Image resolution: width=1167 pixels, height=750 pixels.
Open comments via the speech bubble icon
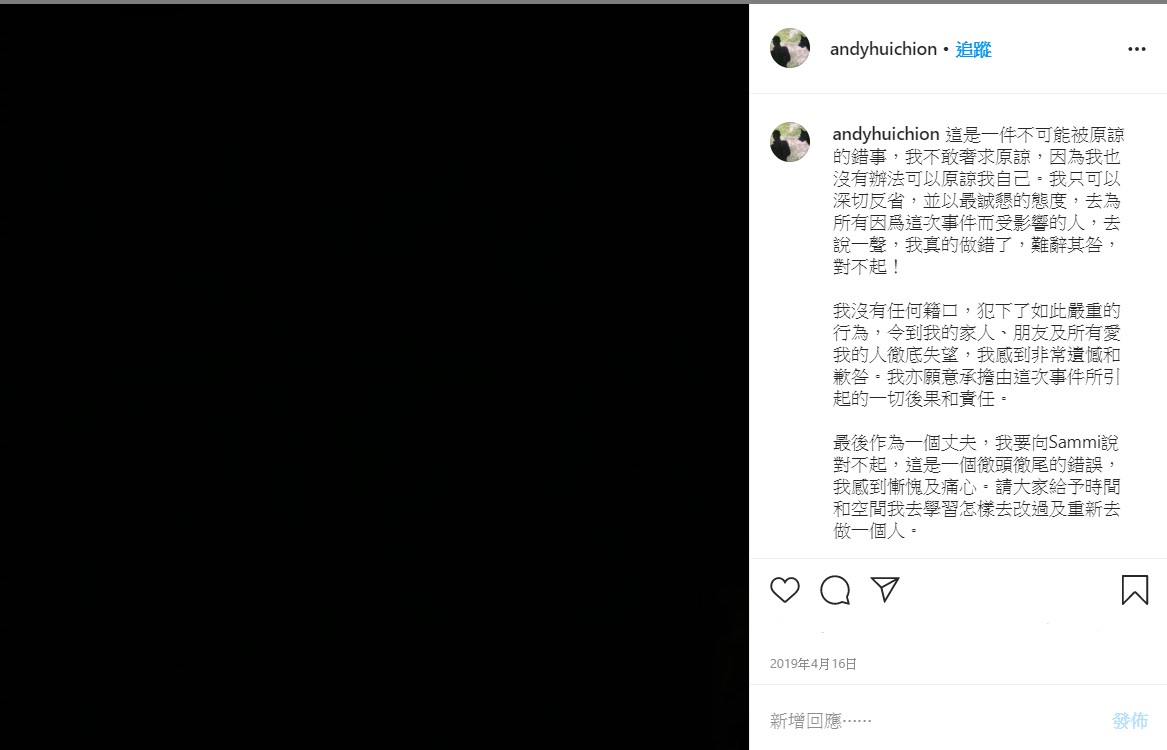835,590
